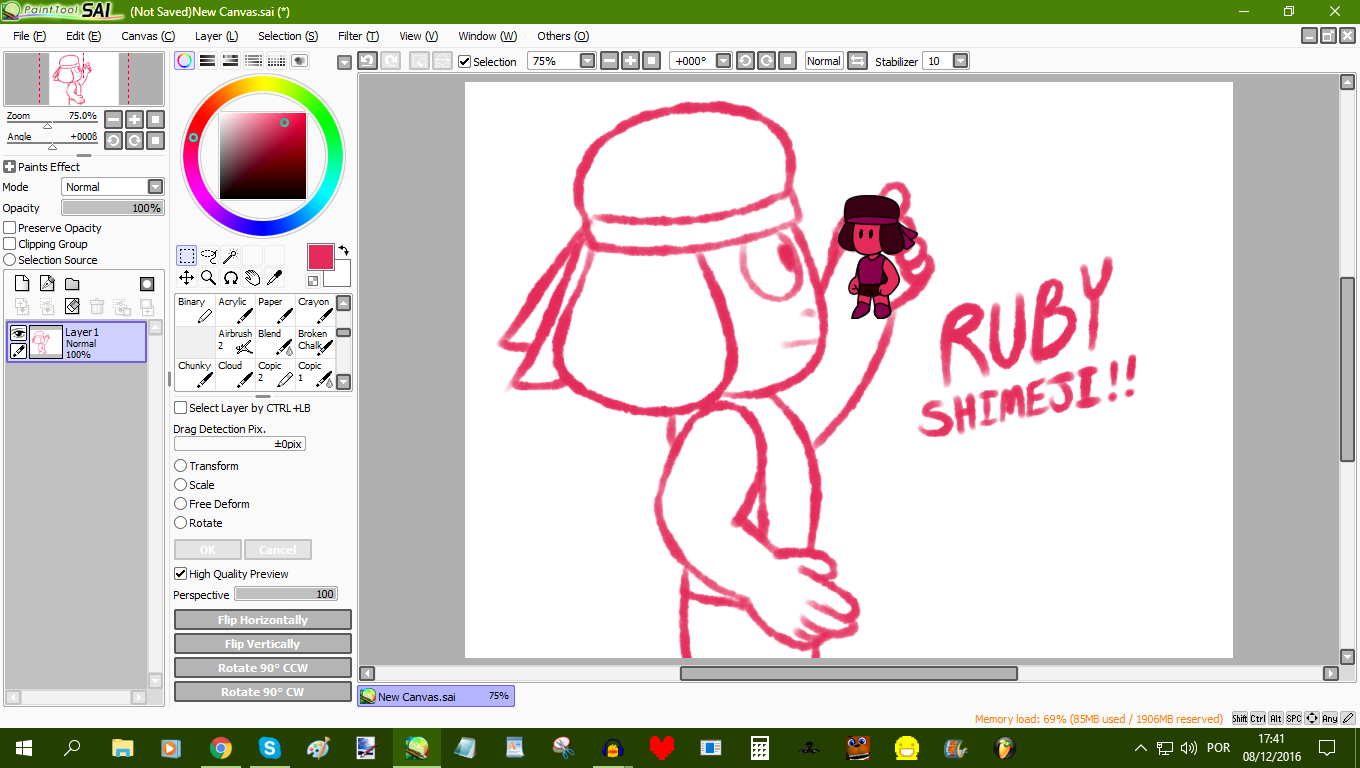The width and height of the screenshot is (1360, 768).
Task: Open the Canvas menu
Action: pos(146,36)
